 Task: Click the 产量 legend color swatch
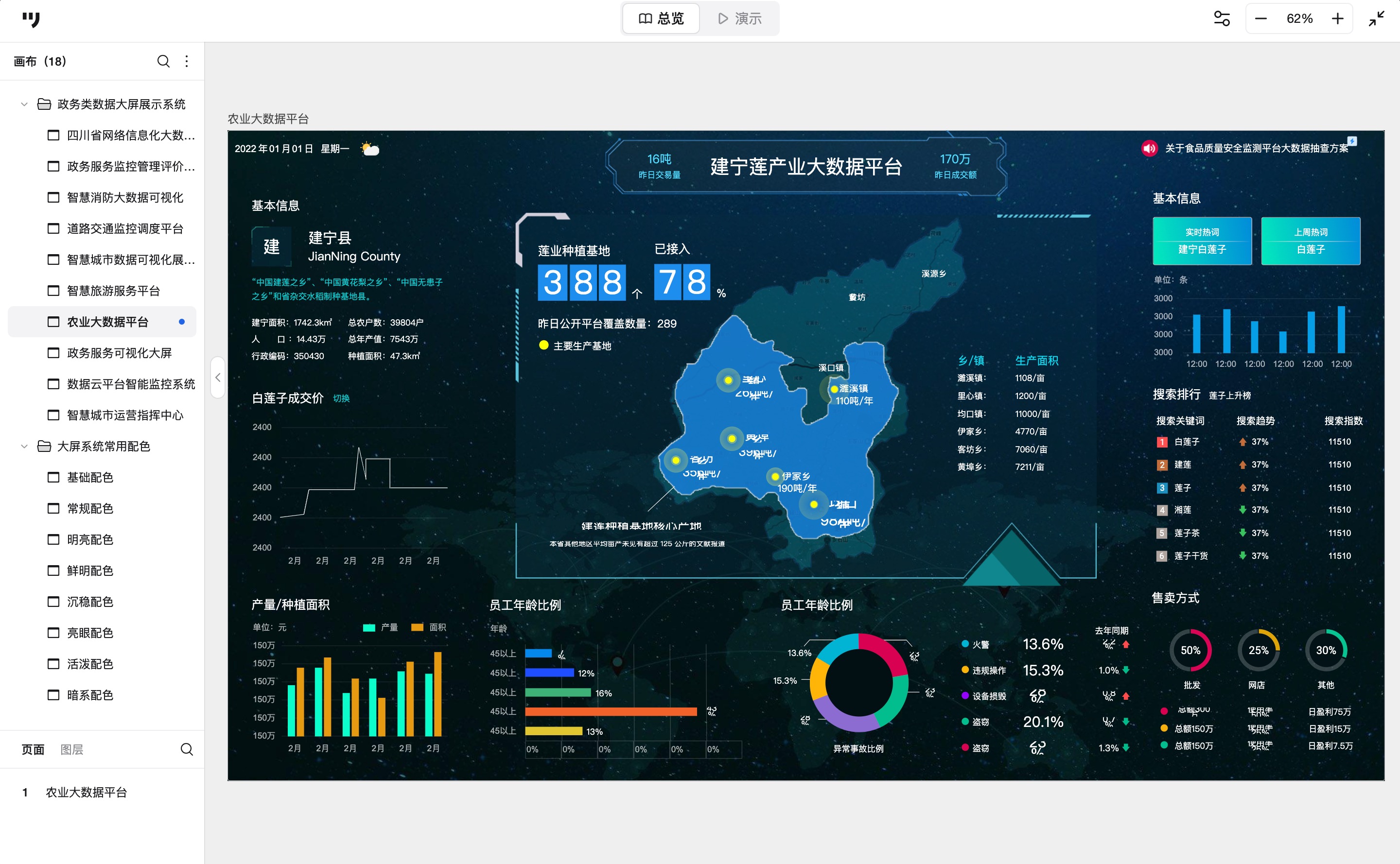coord(369,627)
